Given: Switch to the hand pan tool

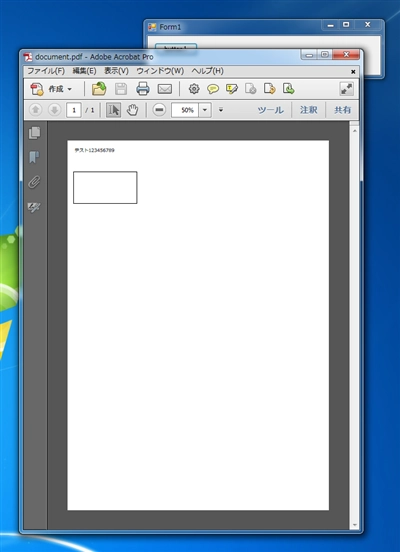Looking at the screenshot, I should 132,110.
